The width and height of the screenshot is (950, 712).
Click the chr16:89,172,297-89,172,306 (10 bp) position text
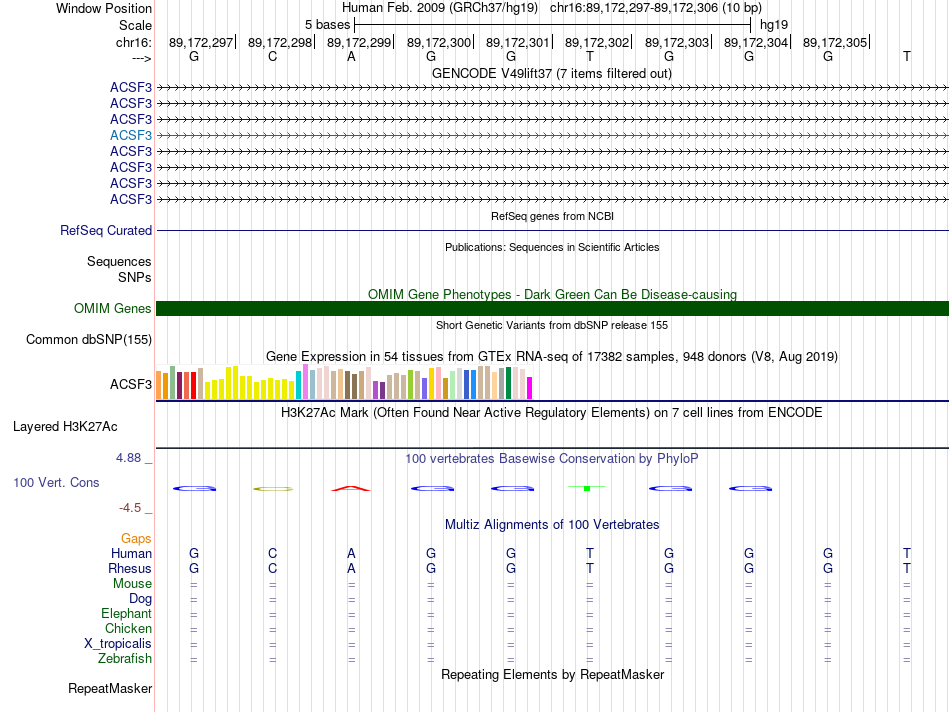(656, 8)
